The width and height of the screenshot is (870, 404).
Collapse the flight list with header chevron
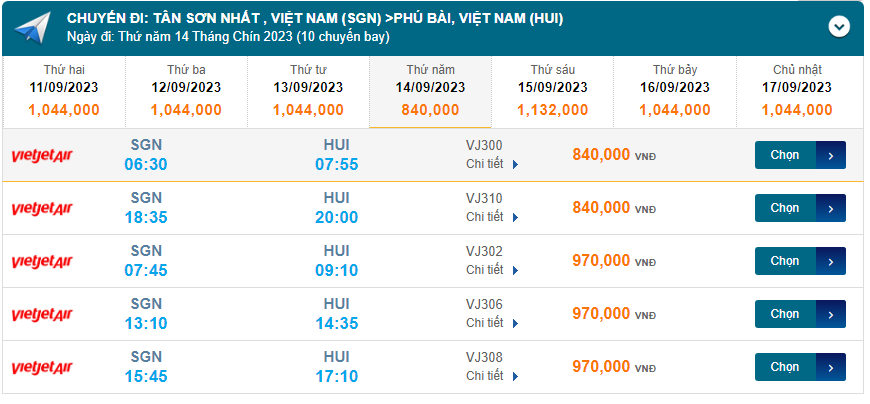coord(838,27)
